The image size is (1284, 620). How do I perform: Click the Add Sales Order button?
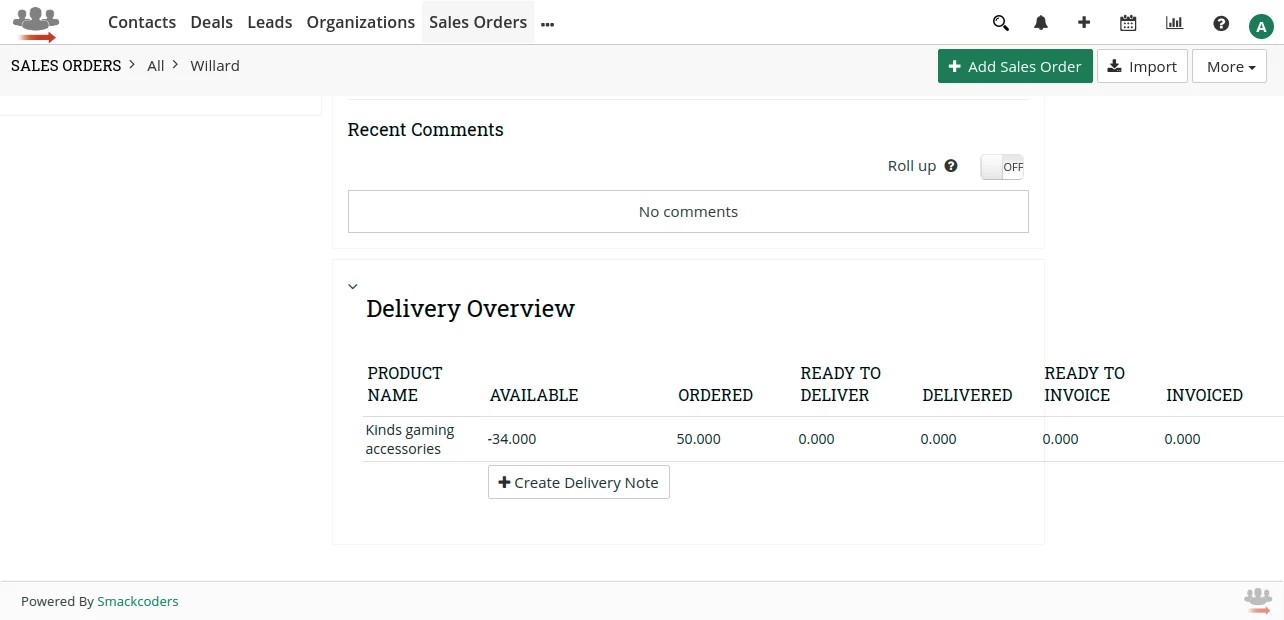(x=1015, y=66)
